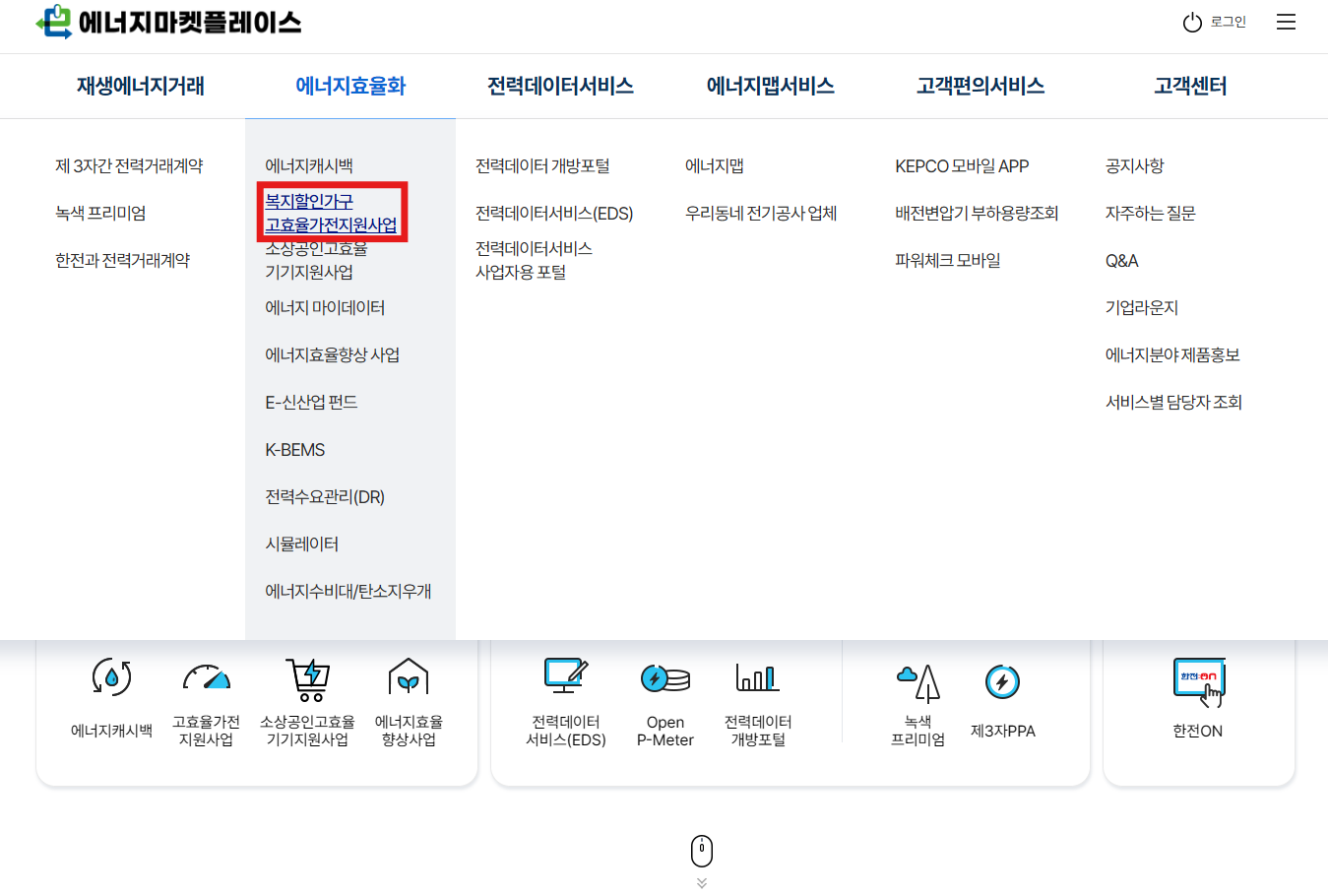Click the 제3자PPA lightning icon
The image size is (1328, 896).
(x=1003, y=681)
